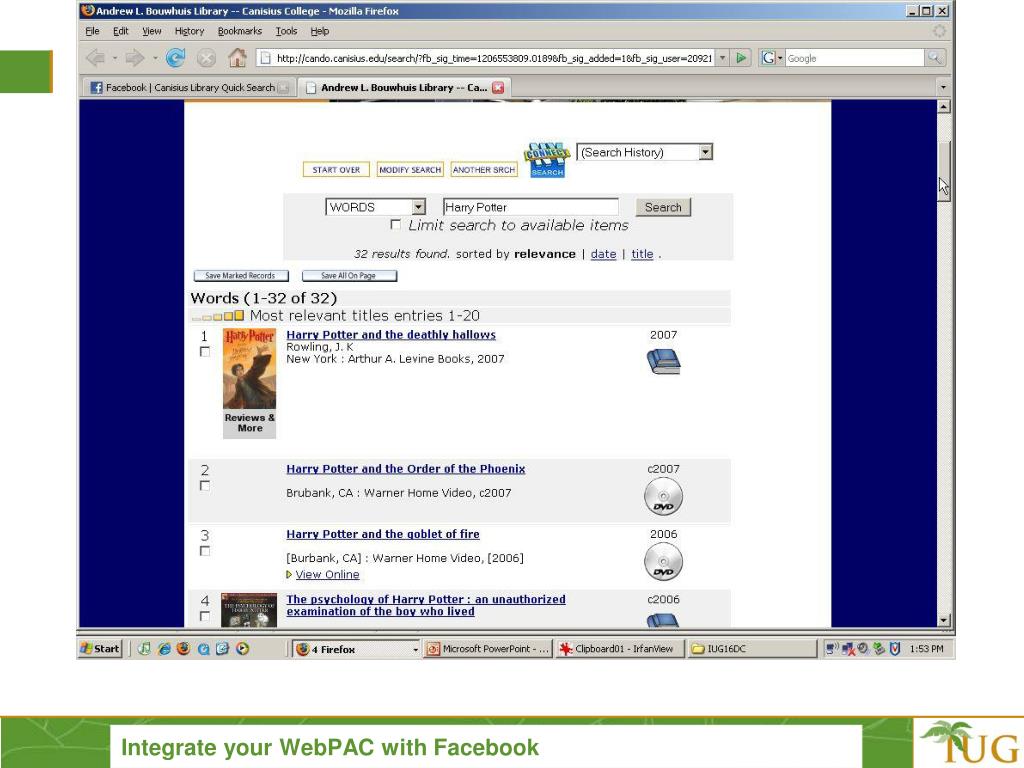Open the File menu
The height and width of the screenshot is (768, 1024).
pos(92,31)
